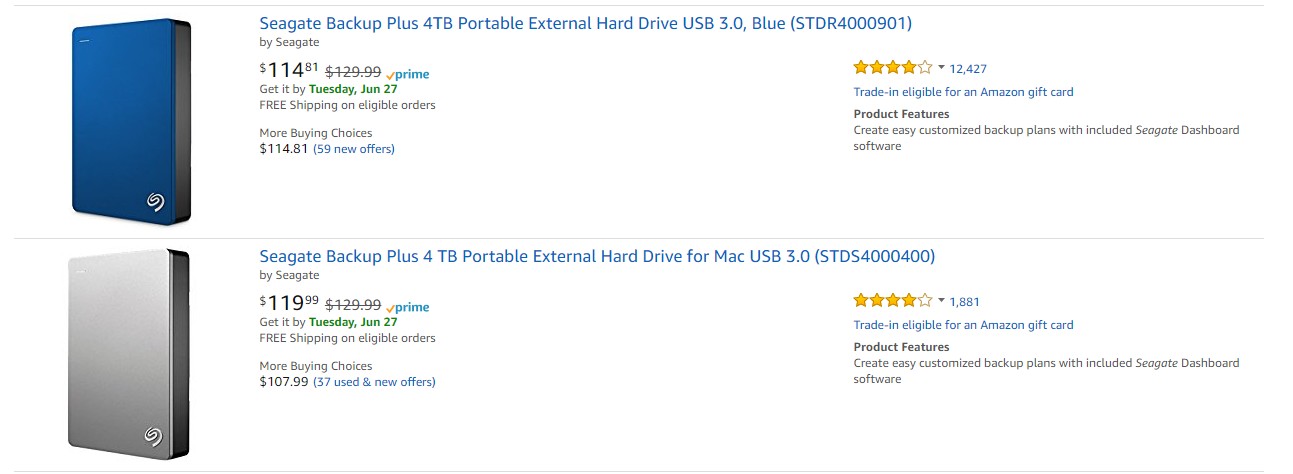Click the $107.99 More Buying Choices price
Screen dimensions: 1293x474
tap(284, 382)
